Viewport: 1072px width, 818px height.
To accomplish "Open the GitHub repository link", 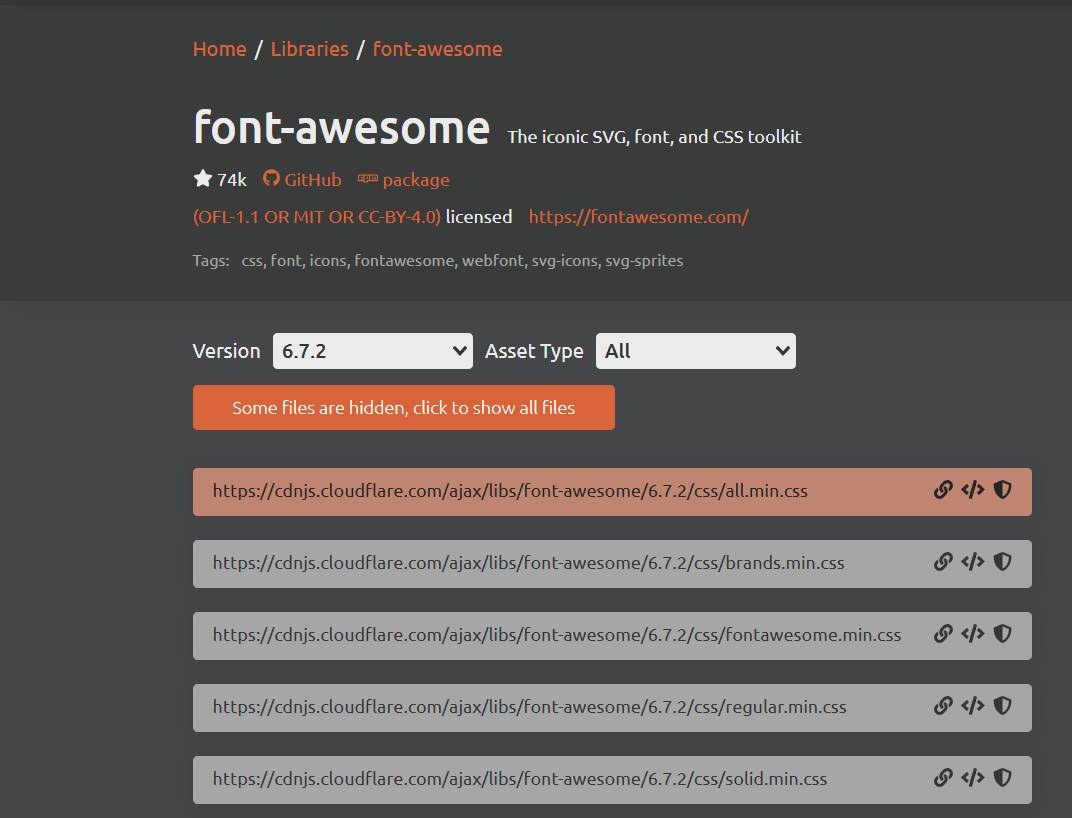I will 312,180.
